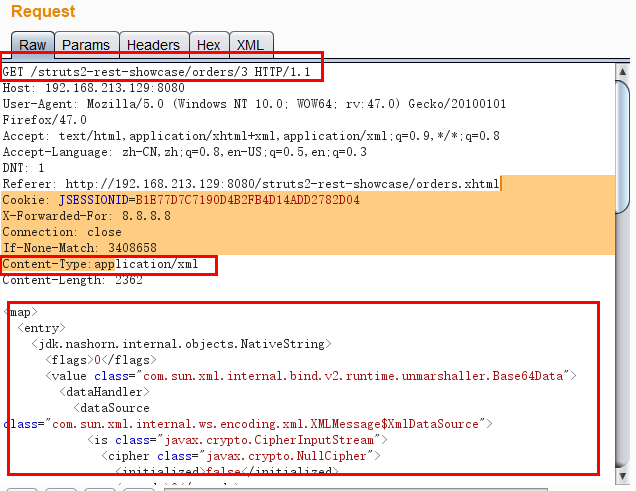
Task: Click the javax.crypto.CipherInputStream line
Action: tap(238, 440)
